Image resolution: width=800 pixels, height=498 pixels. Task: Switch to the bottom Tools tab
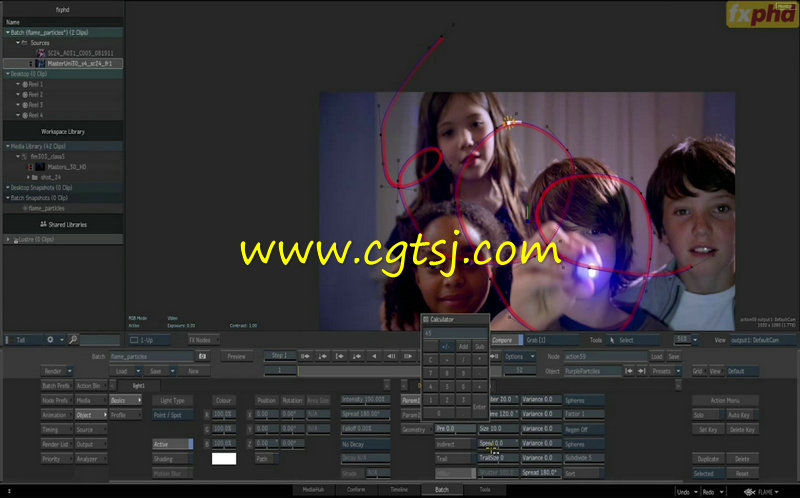click(485, 489)
